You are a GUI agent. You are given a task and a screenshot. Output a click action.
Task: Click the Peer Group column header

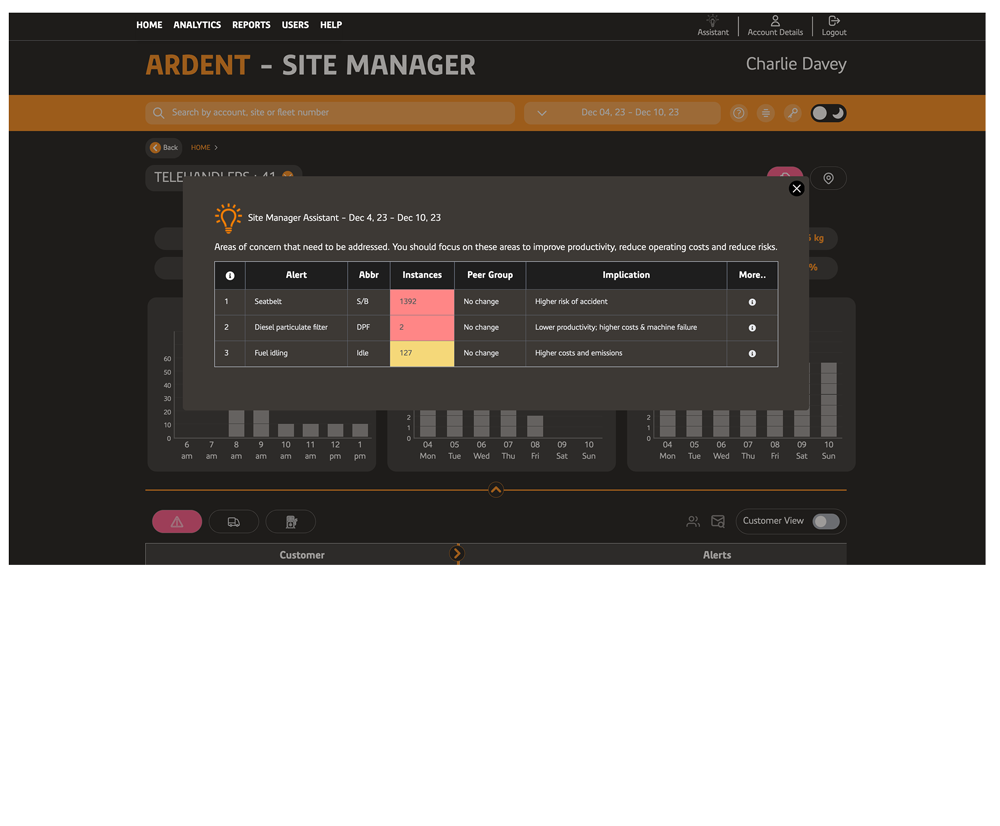tap(490, 275)
